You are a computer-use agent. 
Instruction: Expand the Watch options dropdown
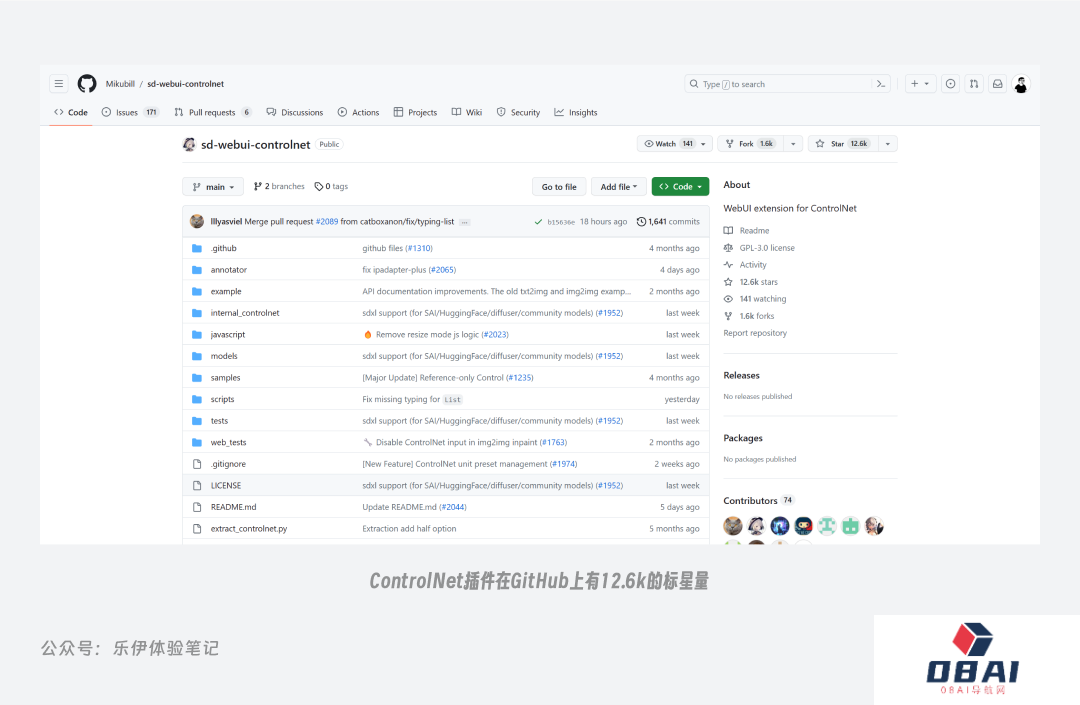(x=703, y=144)
